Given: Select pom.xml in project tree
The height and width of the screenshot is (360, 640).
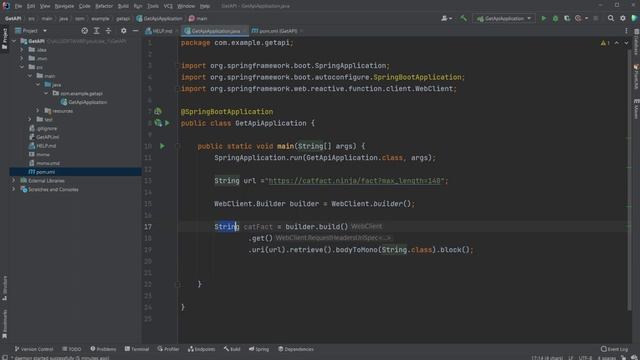Looking at the screenshot, I should (x=42, y=172).
